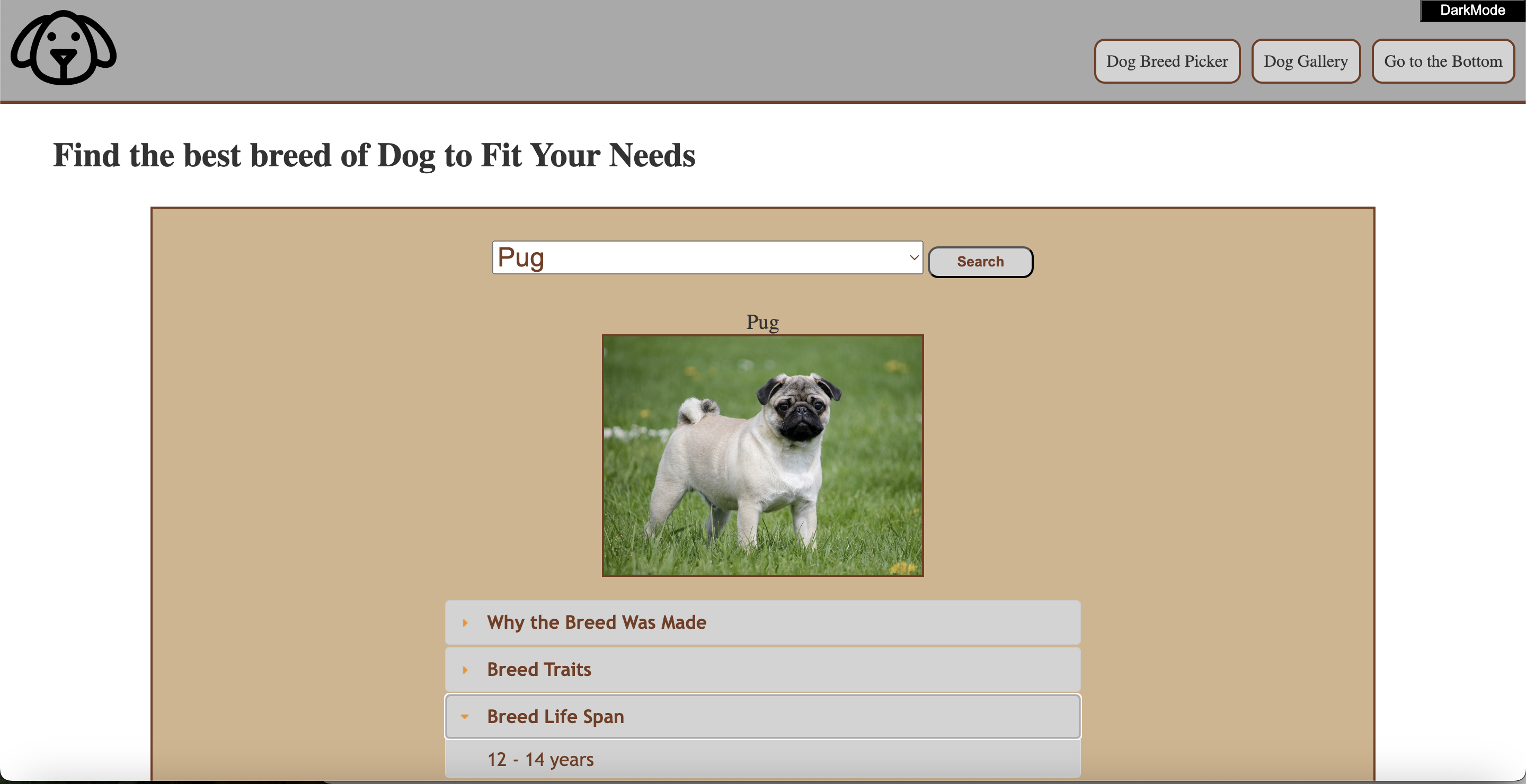Click the orange arrow beside Why the Breed Was Made
Screen dimensions: 1526x784
466,623
